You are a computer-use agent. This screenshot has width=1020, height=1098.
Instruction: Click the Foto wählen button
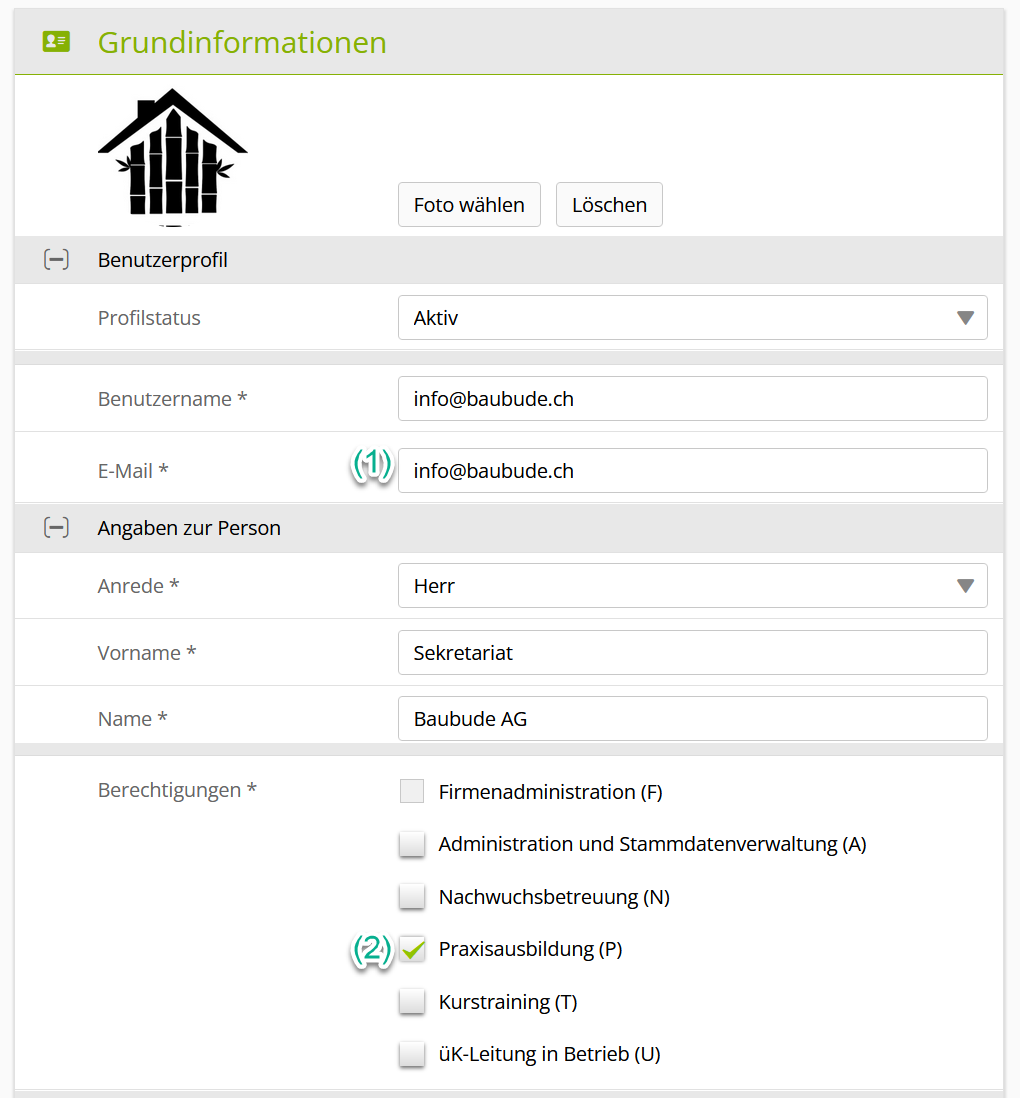click(x=469, y=205)
